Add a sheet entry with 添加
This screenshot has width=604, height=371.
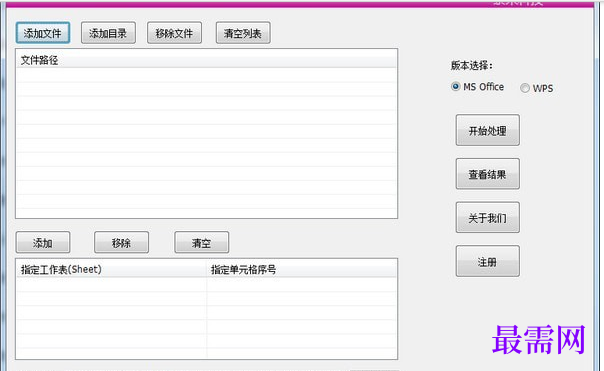pyautogui.click(x=43, y=243)
